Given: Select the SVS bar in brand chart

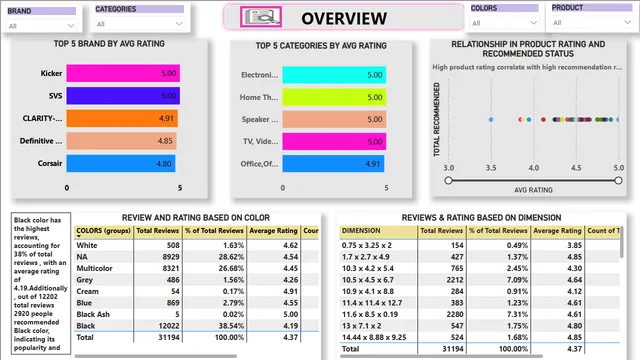Looking at the screenshot, I should [x=123, y=96].
